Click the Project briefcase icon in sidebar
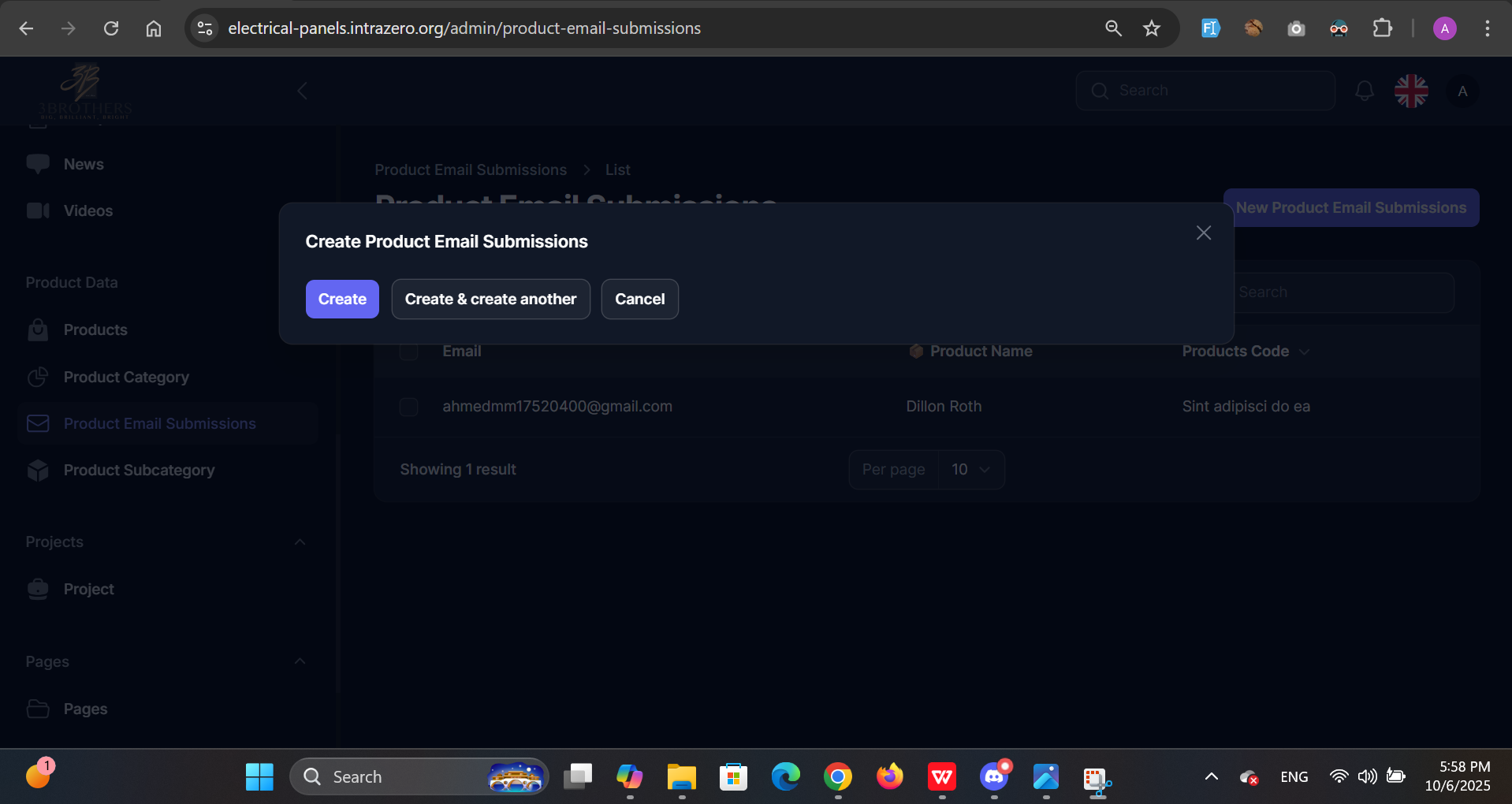1512x804 pixels. (38, 590)
